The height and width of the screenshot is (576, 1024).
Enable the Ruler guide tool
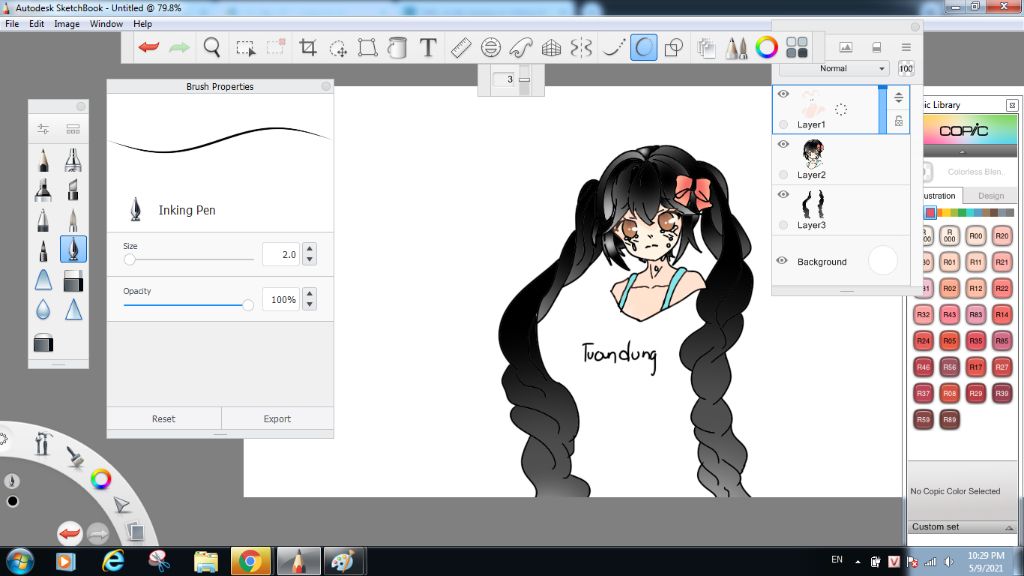coord(461,47)
